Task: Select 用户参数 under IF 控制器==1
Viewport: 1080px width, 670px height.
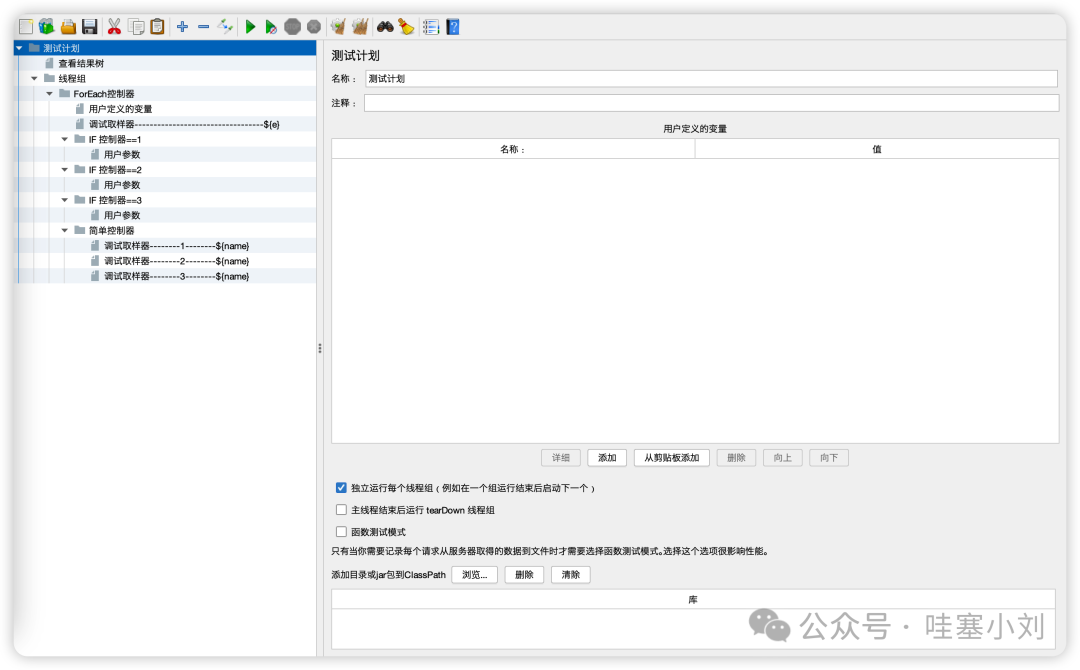Action: [165, 154]
